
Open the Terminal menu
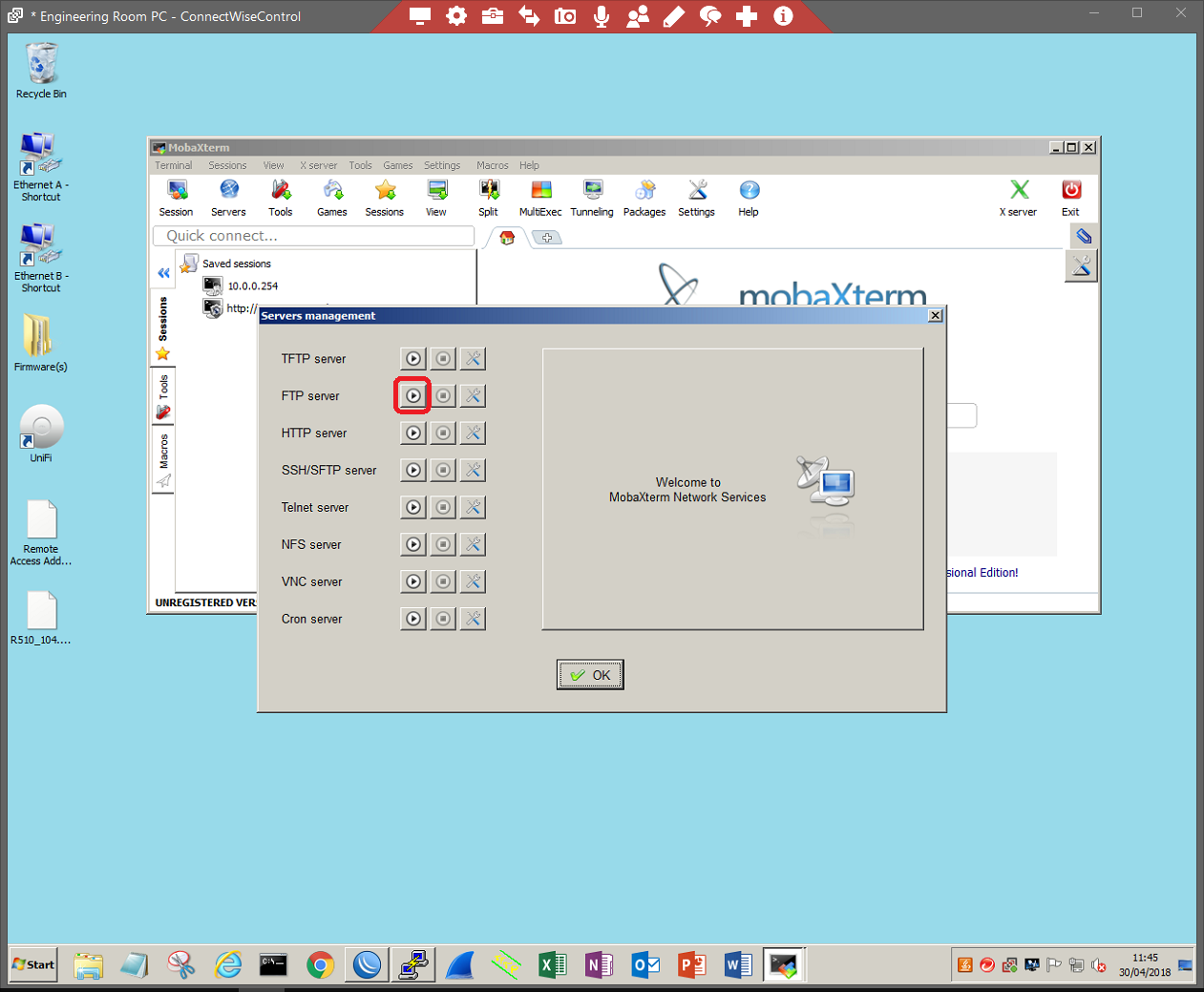174,165
